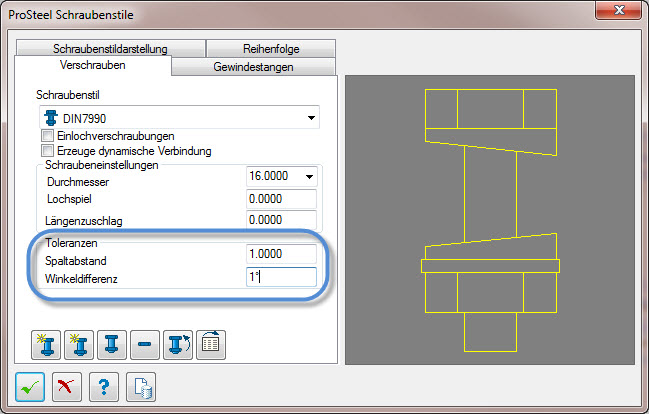This screenshot has height=414, width=649.
Task: Click the table with arrow icon
Action: pos(211,344)
